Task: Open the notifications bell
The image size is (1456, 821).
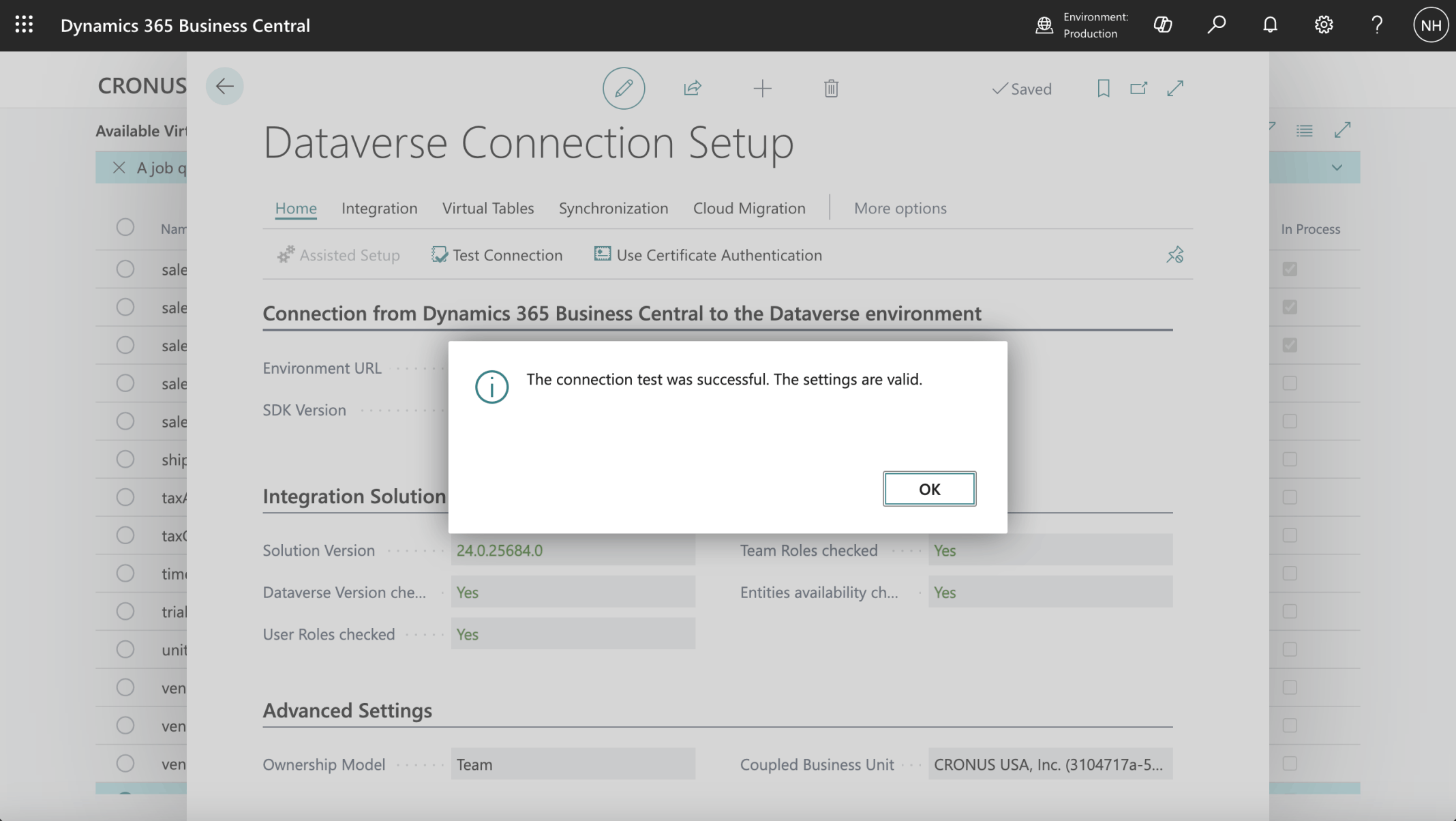Action: pos(1269,25)
